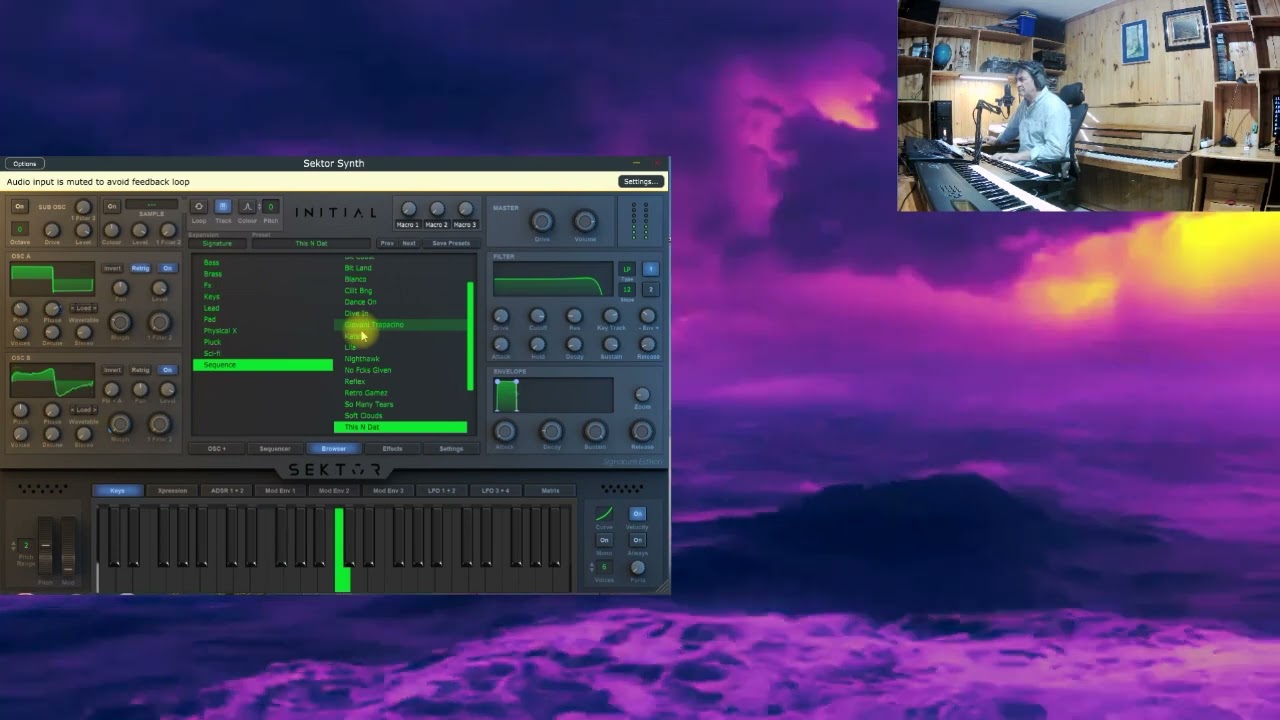Click the envelope Zoom knob

(642, 395)
